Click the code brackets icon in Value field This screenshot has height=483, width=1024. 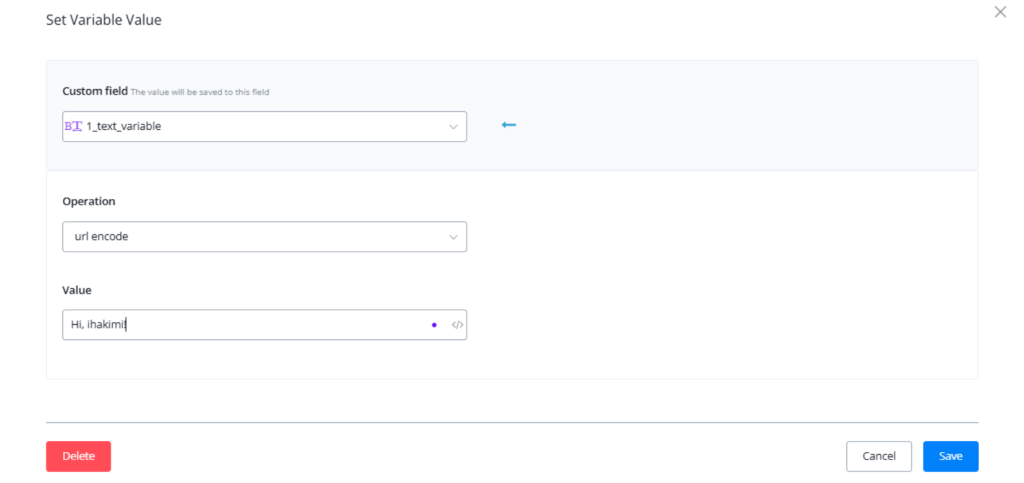(457, 325)
